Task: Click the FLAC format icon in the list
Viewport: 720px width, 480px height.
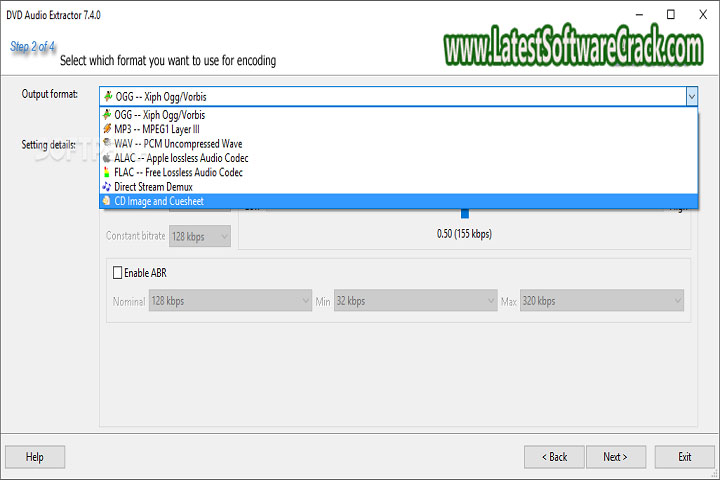Action: point(107,172)
